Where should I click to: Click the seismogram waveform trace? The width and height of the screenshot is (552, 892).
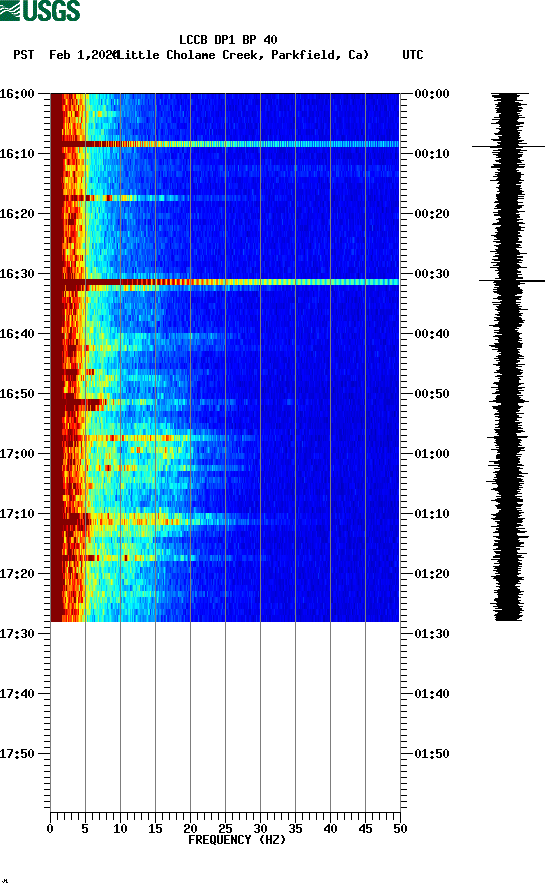click(508, 357)
